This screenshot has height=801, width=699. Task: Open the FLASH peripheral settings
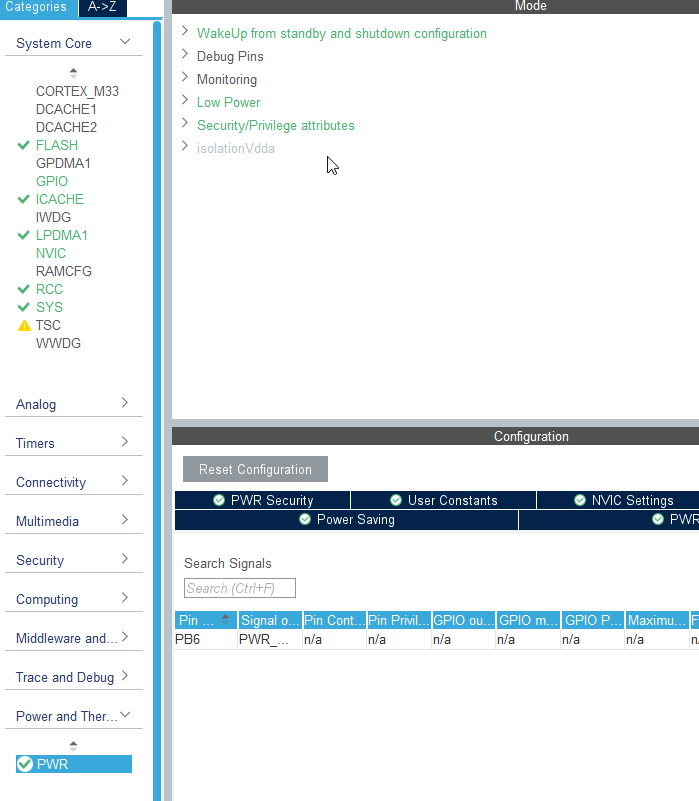coord(57,145)
